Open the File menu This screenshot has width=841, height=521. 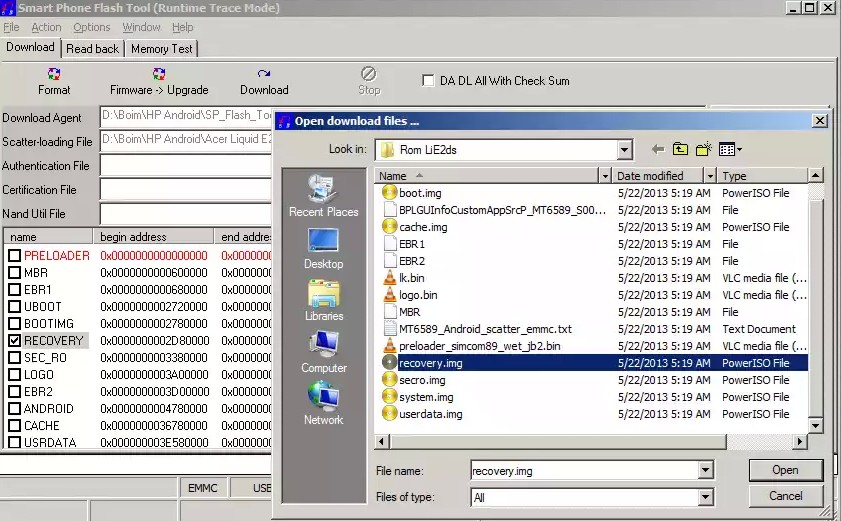tap(11, 27)
